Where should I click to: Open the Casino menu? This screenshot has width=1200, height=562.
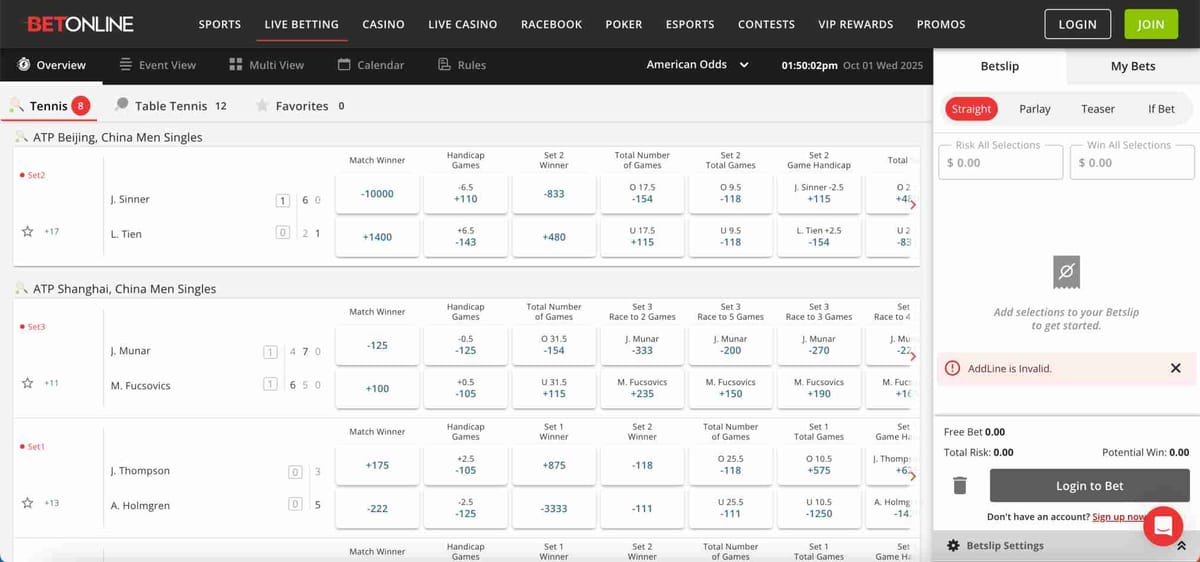(x=383, y=24)
